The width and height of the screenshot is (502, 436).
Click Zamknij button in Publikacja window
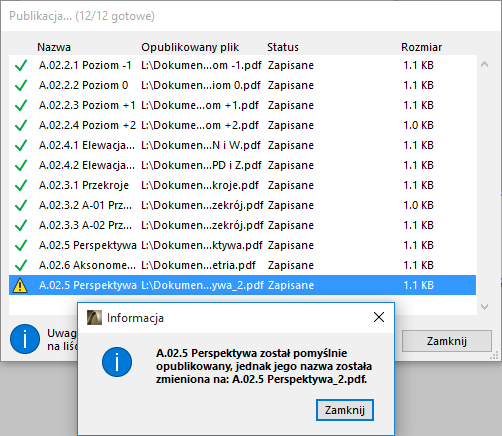click(447, 341)
